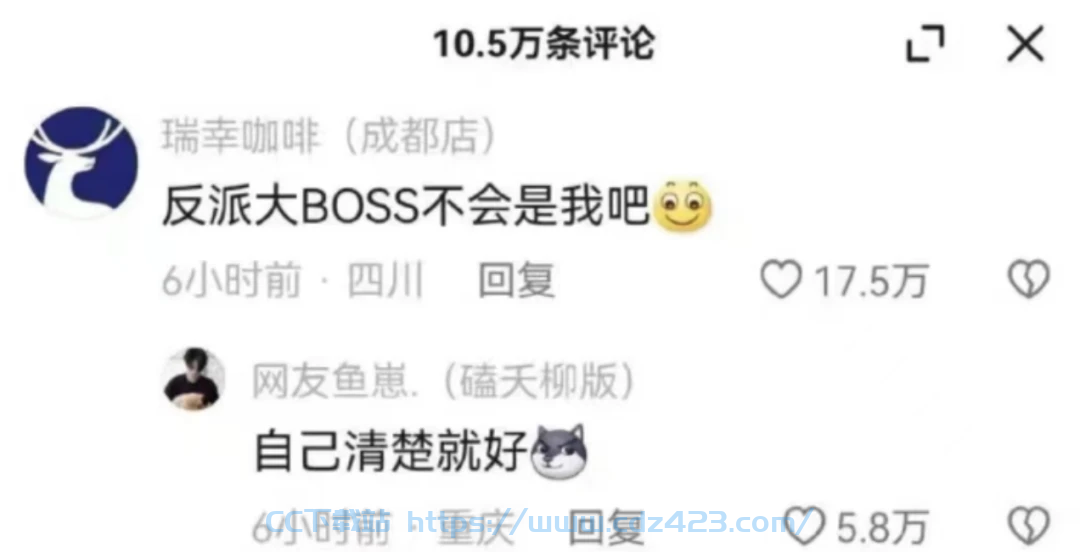Open the username 网友鱼崽.（磕夭柳版）
Viewport: 1080px width, 552px height.
[444, 381]
